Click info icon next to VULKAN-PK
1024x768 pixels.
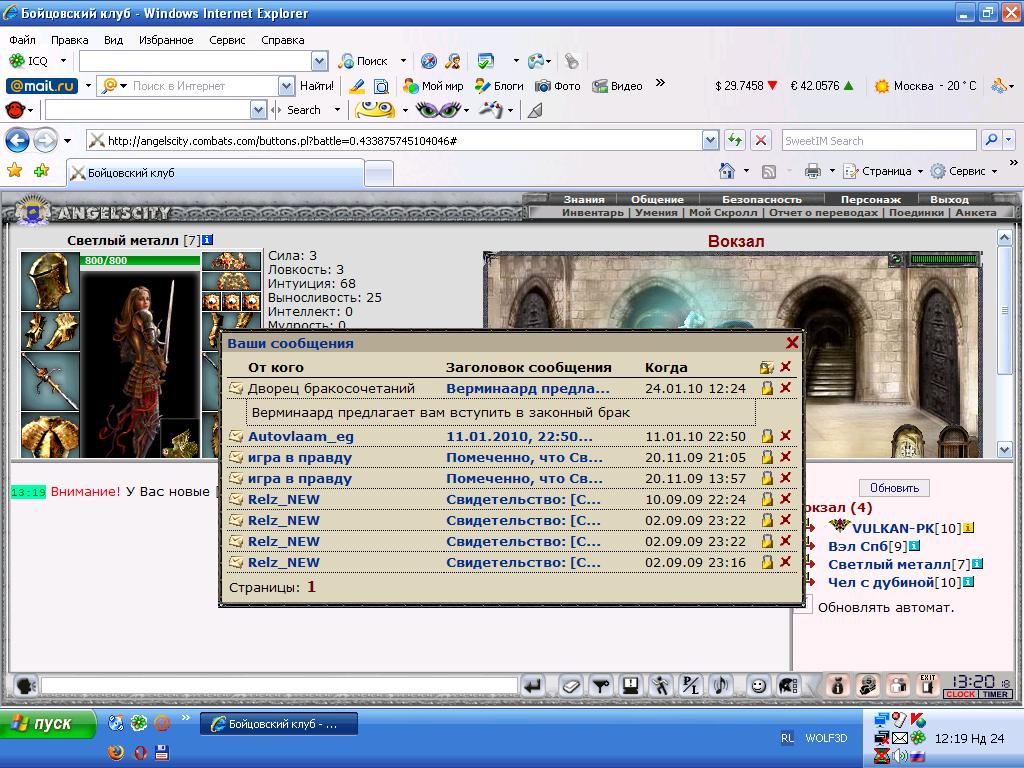(968, 528)
